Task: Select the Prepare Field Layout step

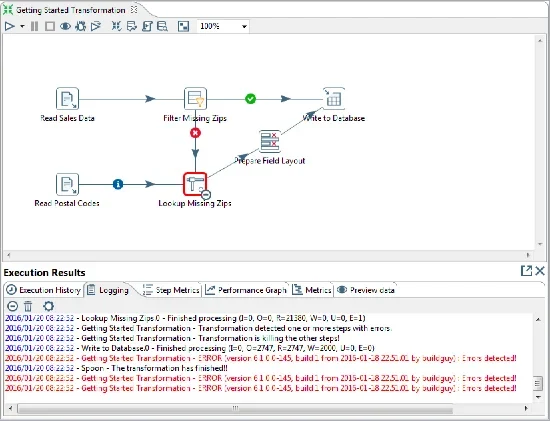Action: (x=270, y=141)
